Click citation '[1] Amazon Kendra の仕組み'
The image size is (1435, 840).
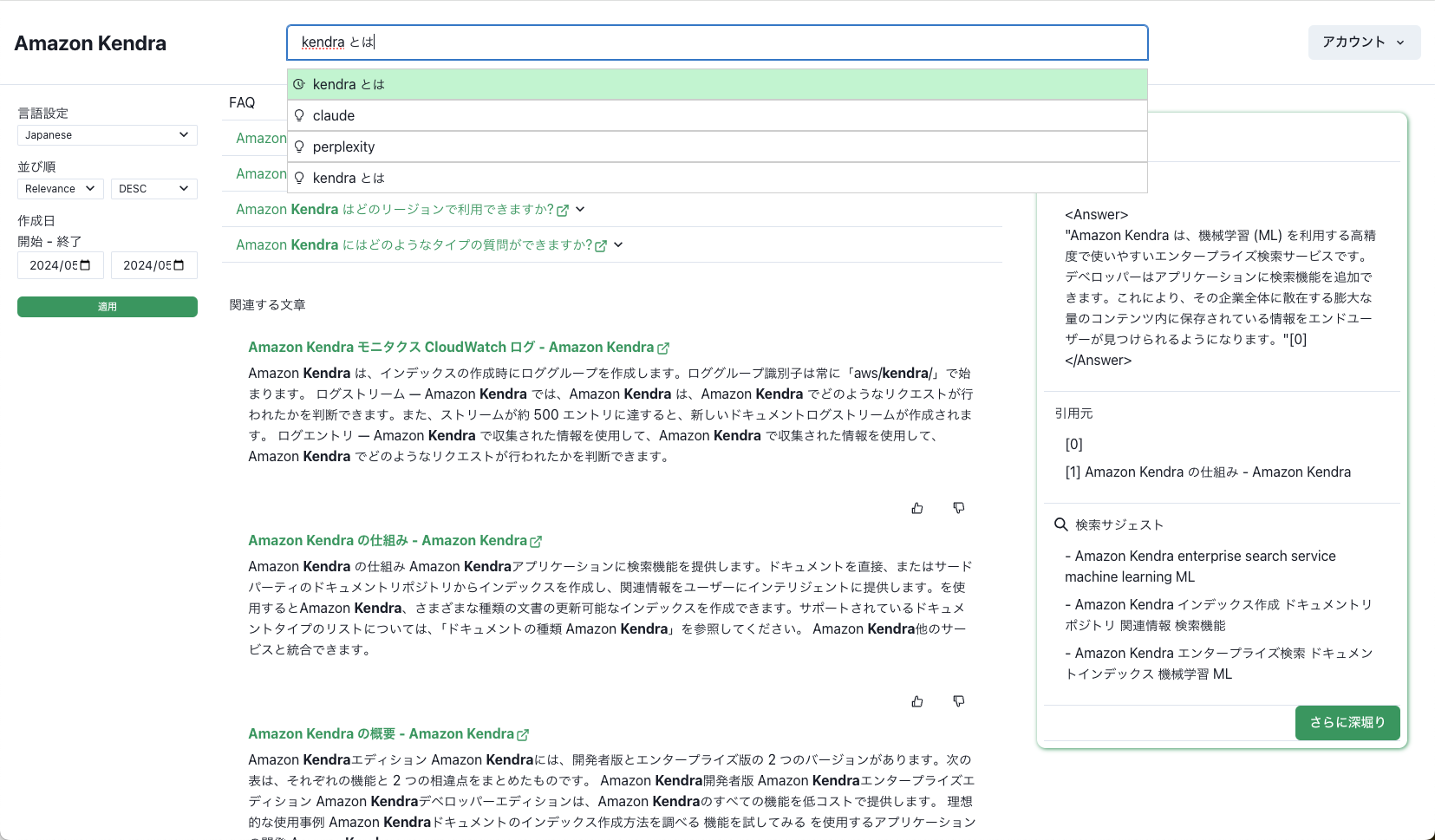coord(1208,472)
